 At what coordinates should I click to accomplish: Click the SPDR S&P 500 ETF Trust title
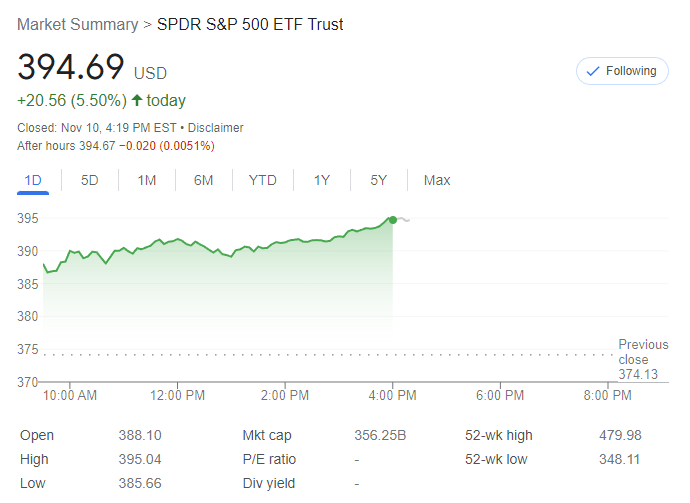coord(250,24)
